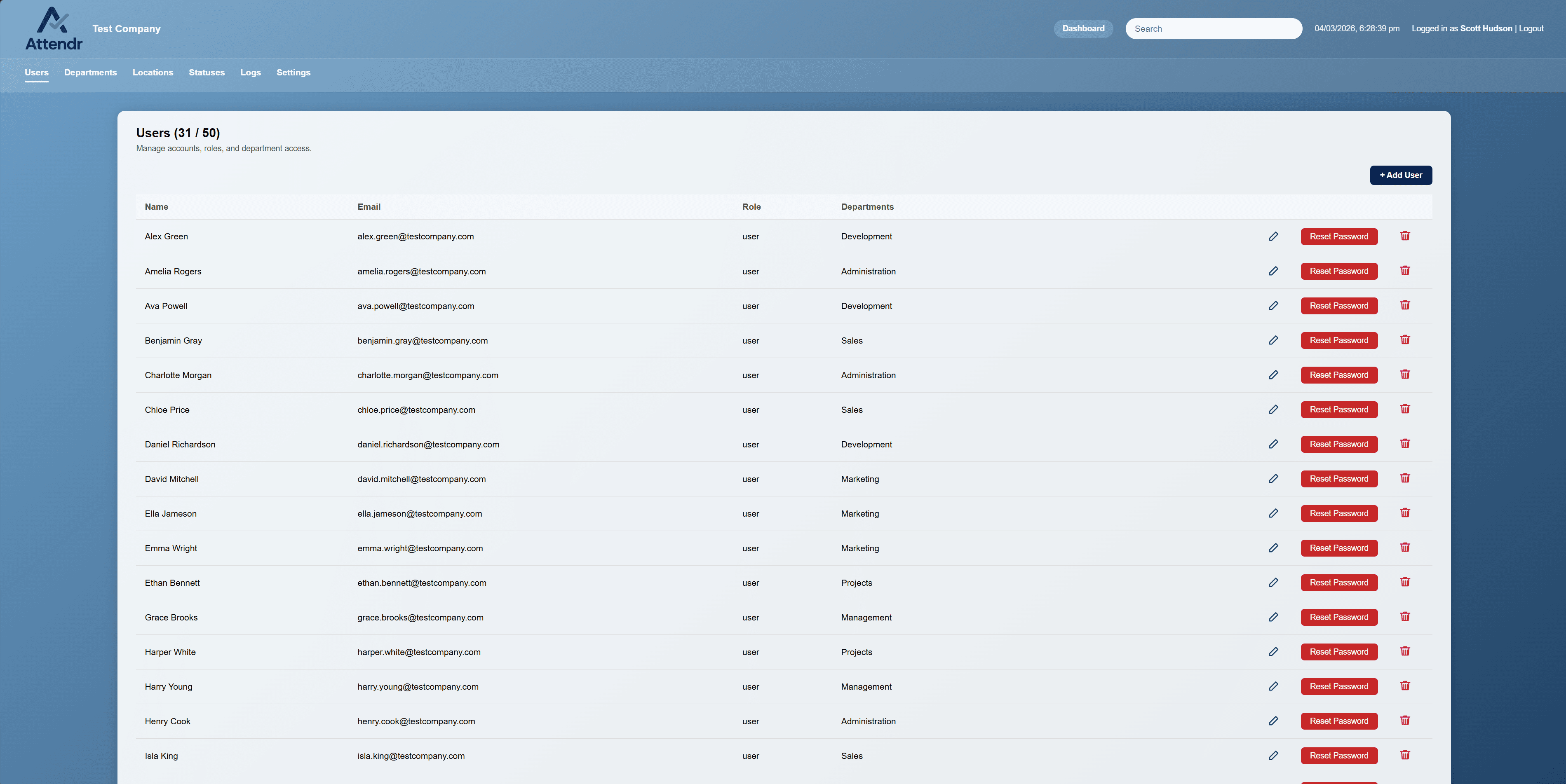Image resolution: width=1566 pixels, height=784 pixels.
Task: Open the Dashboard
Action: click(1083, 28)
